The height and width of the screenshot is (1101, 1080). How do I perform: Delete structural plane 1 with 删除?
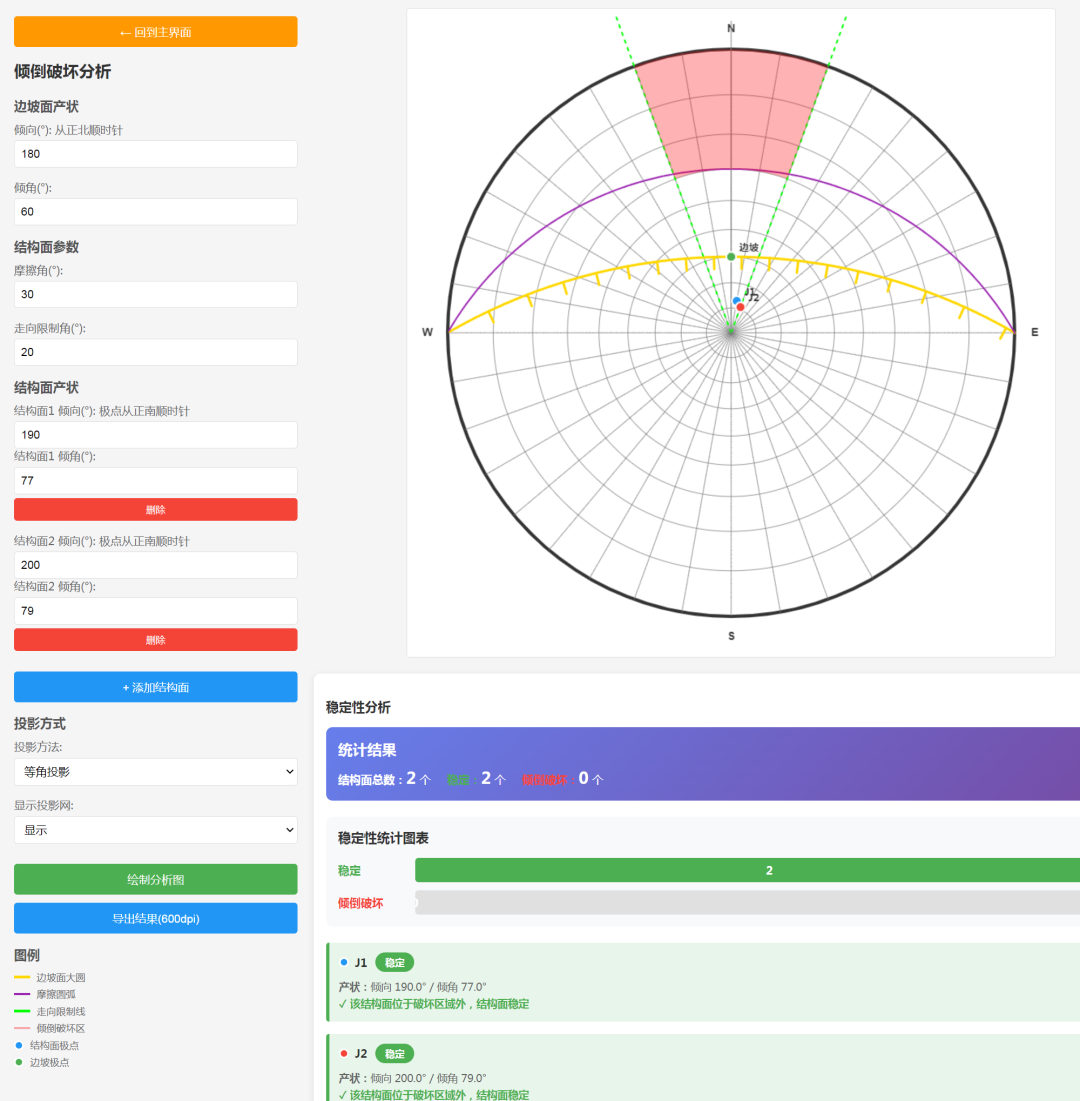[156, 510]
